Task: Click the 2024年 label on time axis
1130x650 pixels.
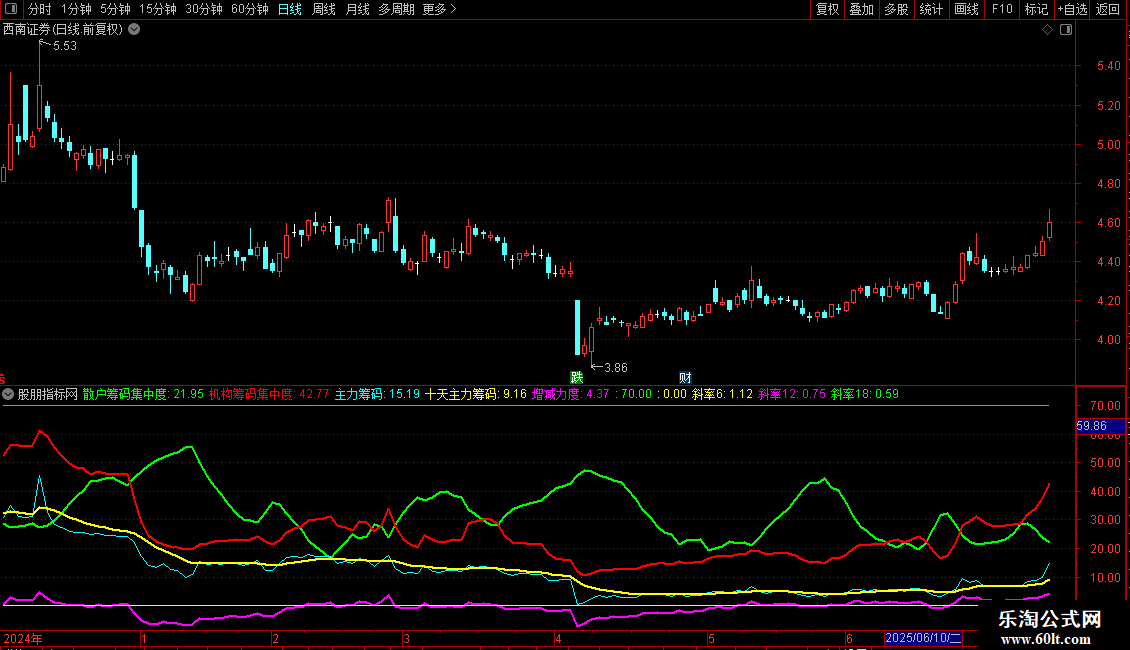Action: (23, 638)
